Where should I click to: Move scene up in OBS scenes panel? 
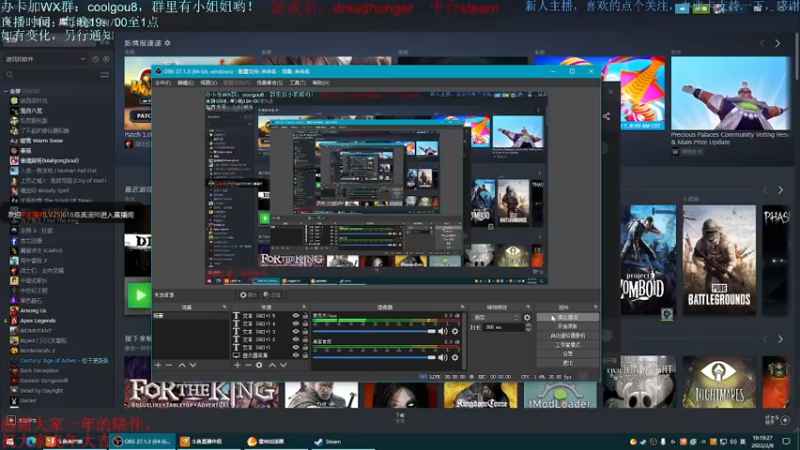(x=182, y=365)
